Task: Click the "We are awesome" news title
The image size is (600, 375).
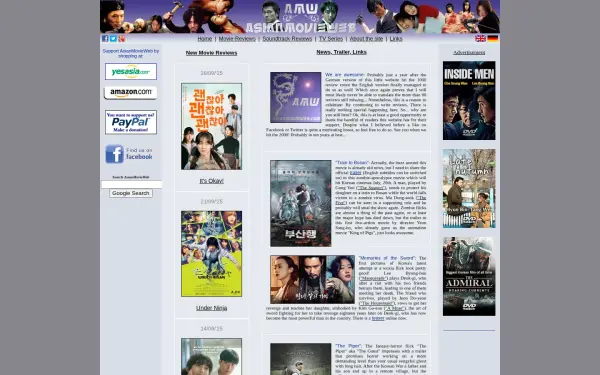Action: [x=345, y=75]
